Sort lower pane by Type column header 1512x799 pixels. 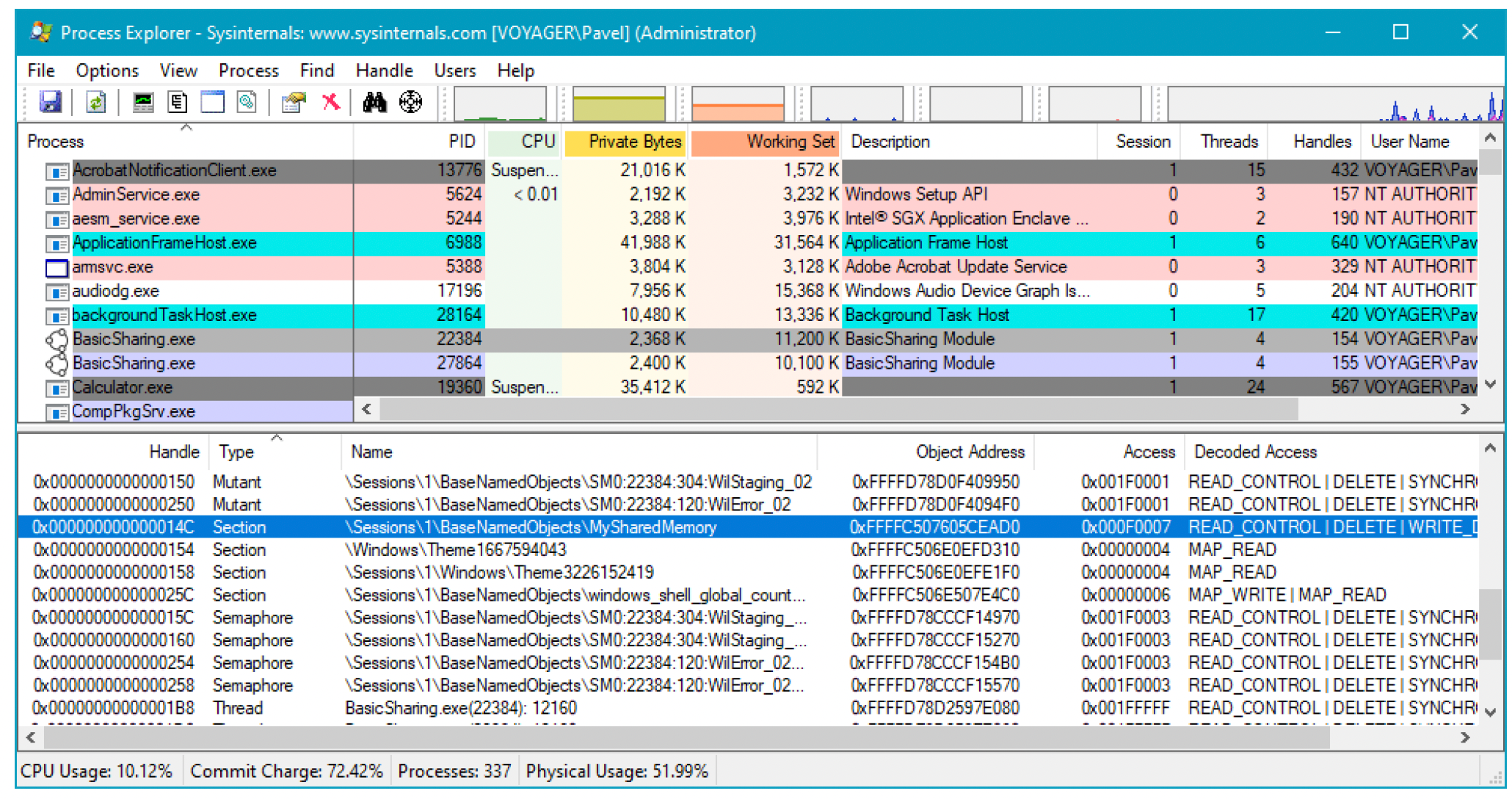[275, 452]
